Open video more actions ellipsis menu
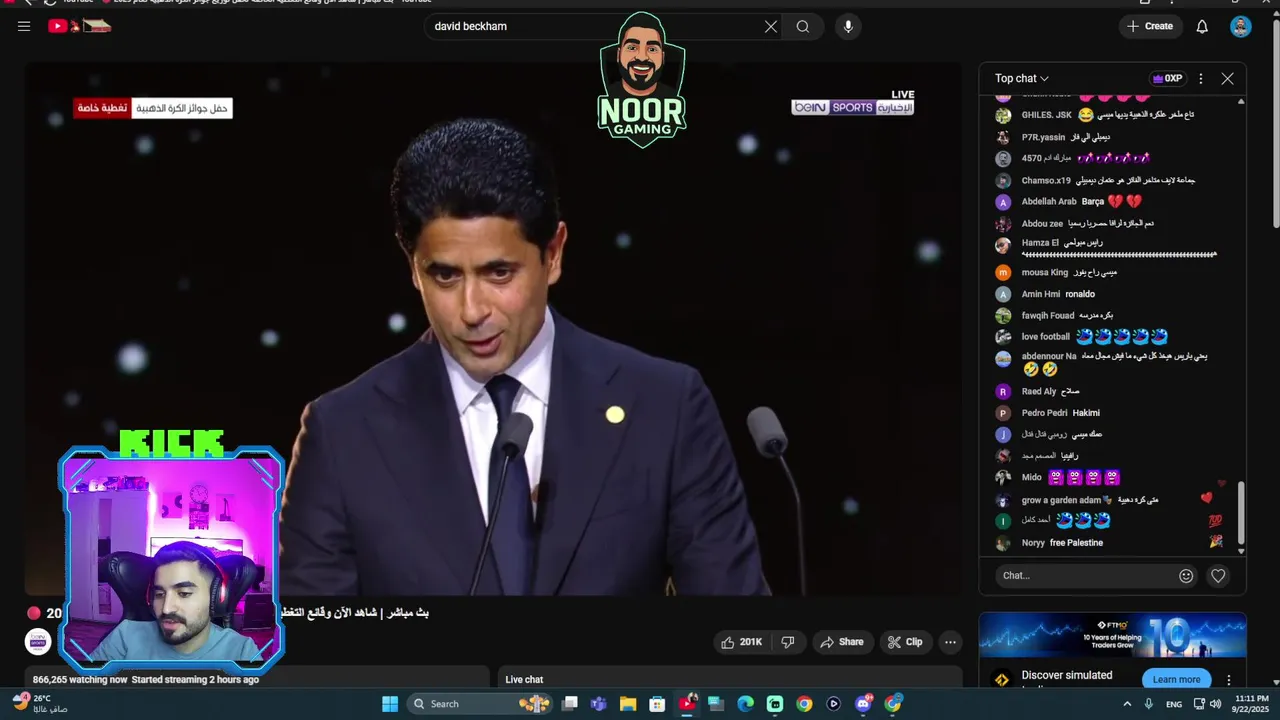Screen dimensions: 1280x720 point(951,642)
